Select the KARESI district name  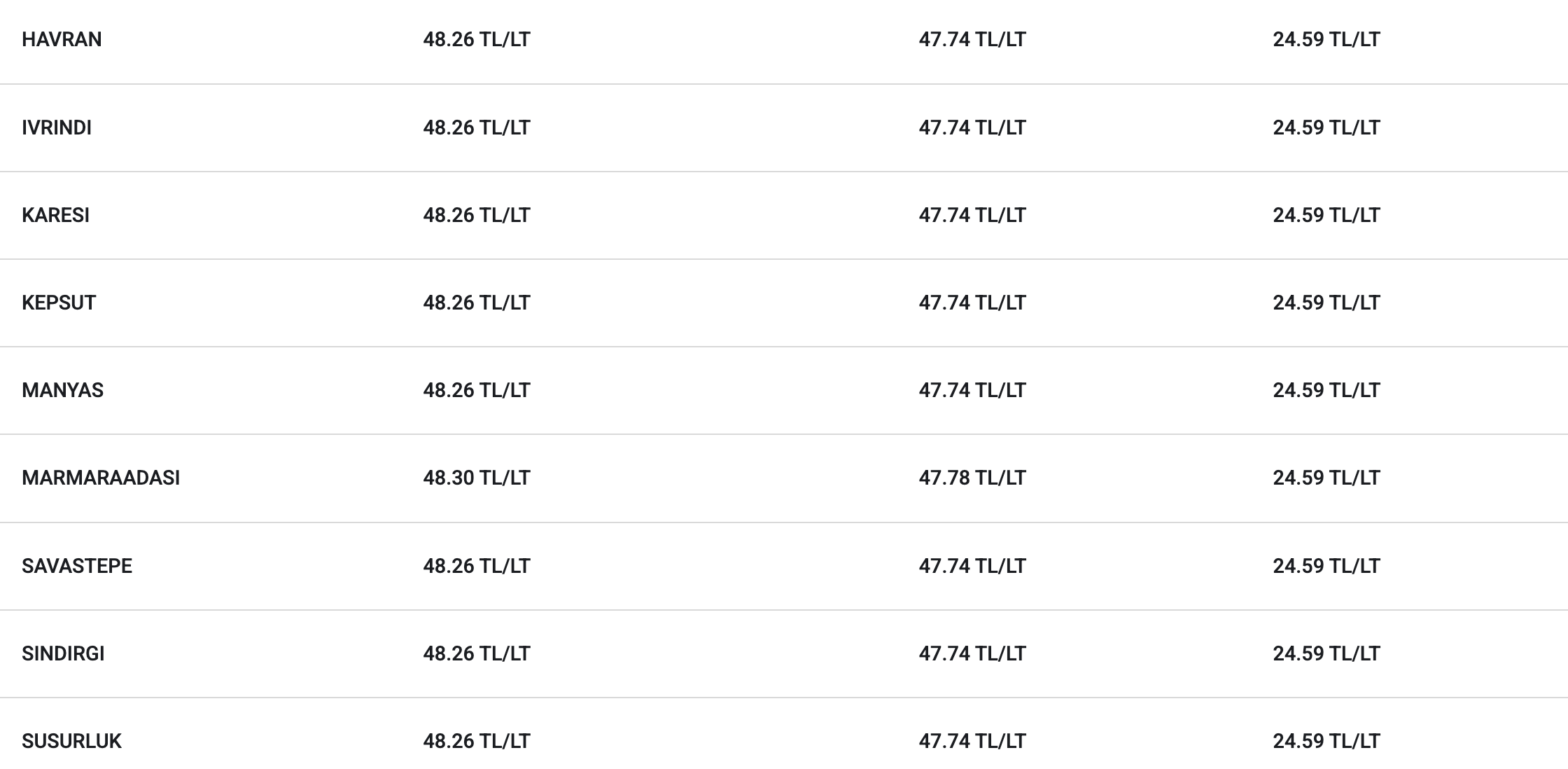pos(56,215)
